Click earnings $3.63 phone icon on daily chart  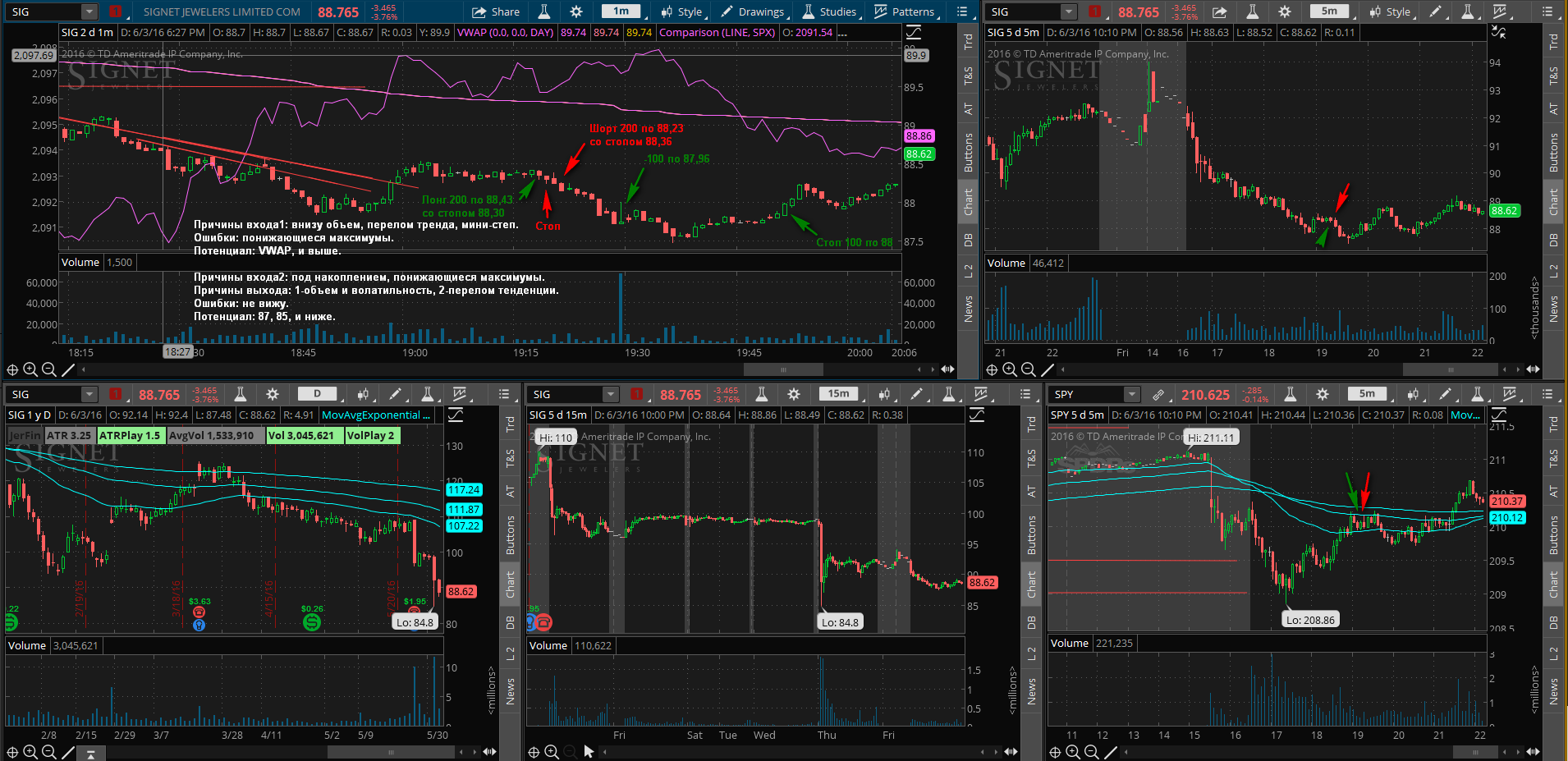(x=199, y=612)
